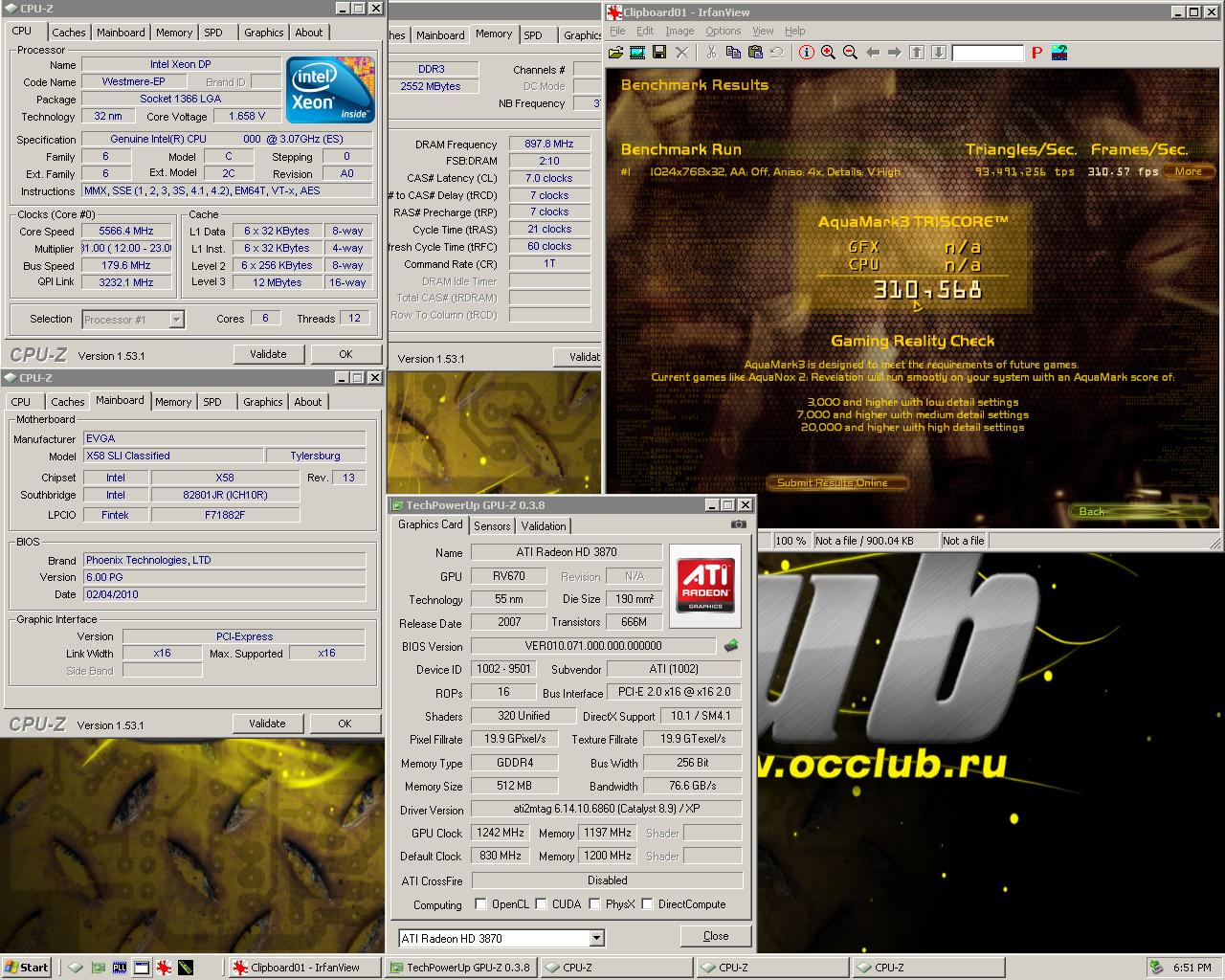
Task: Click the Paste clipboard icon in IrfanView
Action: 755,53
